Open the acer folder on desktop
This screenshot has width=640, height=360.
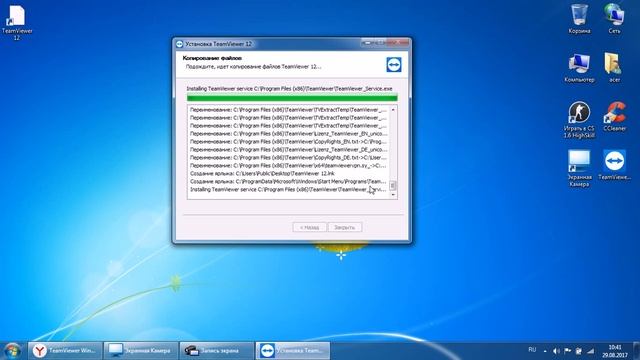[614, 67]
